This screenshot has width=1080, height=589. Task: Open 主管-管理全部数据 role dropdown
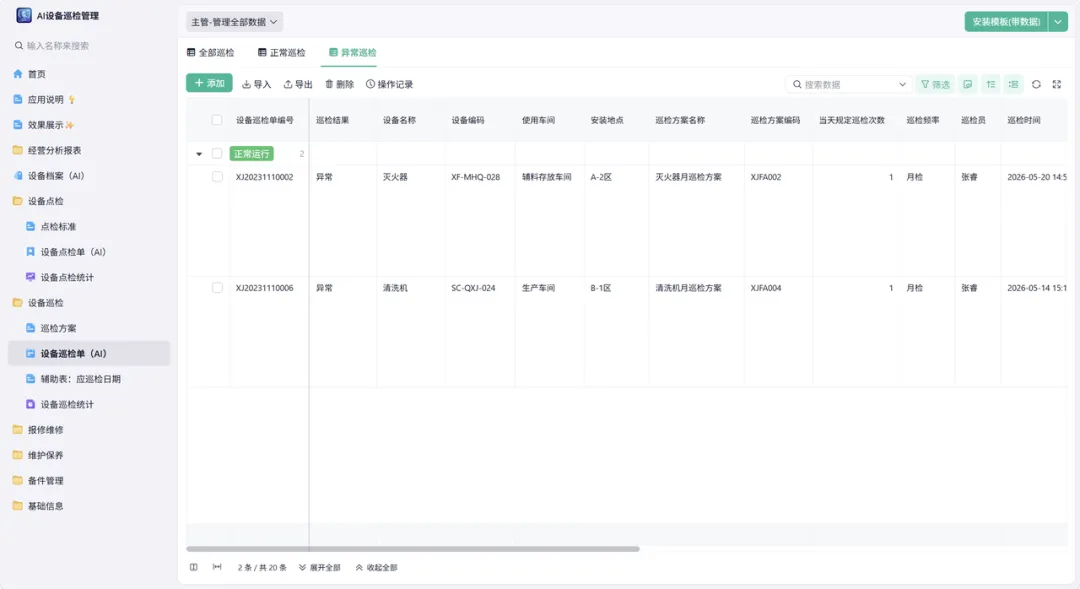click(x=234, y=22)
